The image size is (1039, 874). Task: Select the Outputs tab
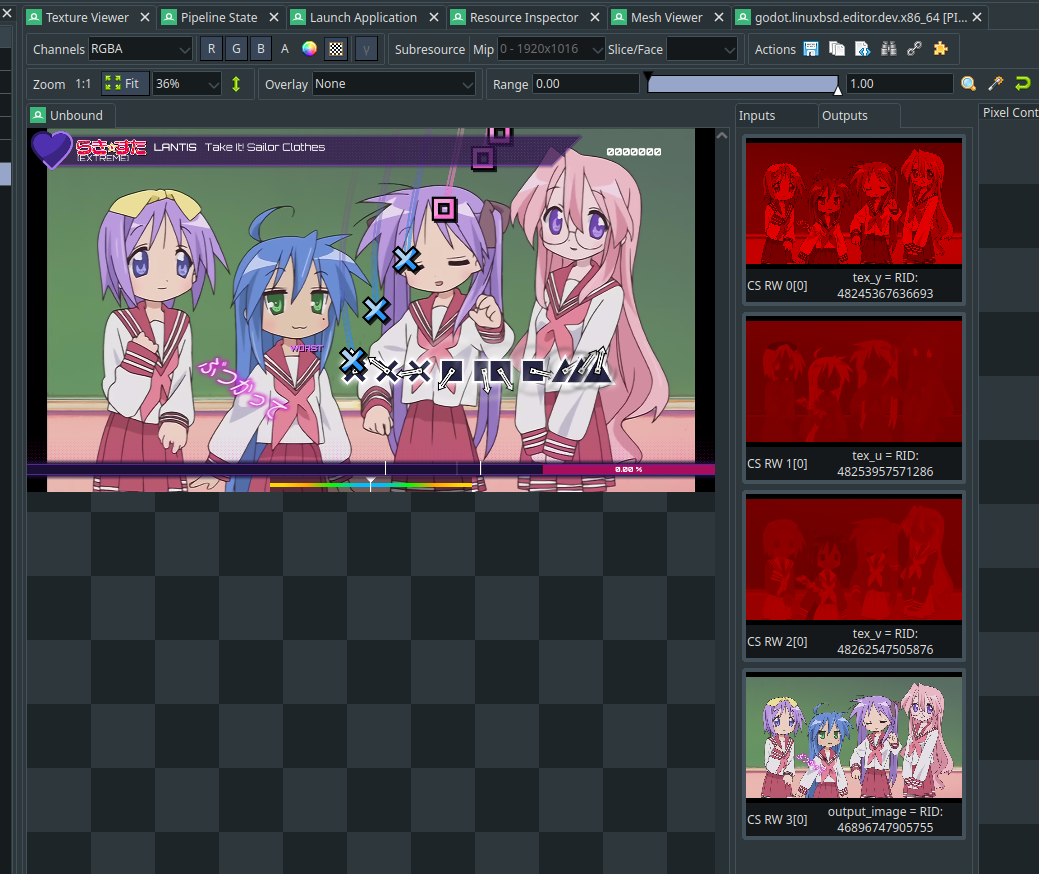pos(844,115)
